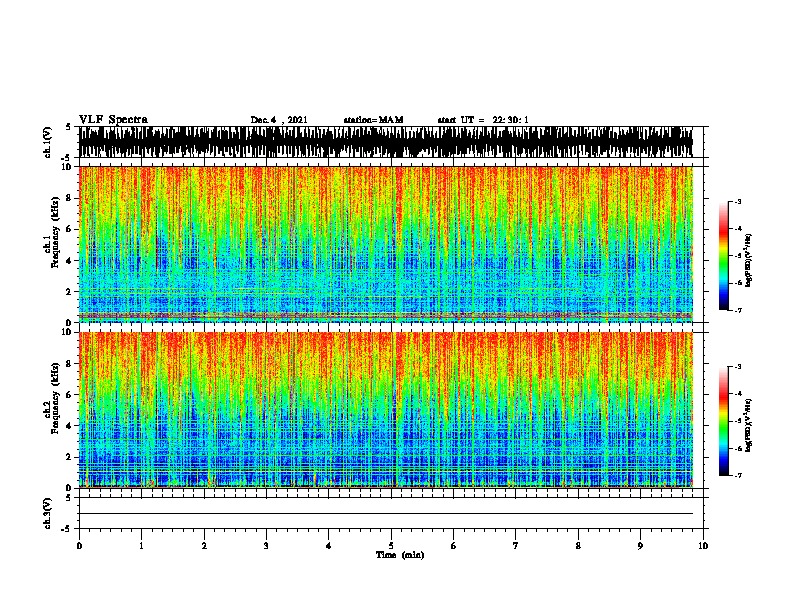Click the 'station=MAM' label
Screen dimensions: 792x612
pyautogui.click(x=373, y=120)
